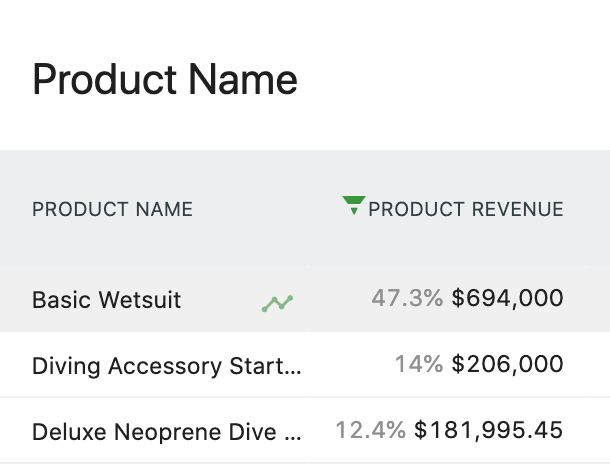Open the Basic Wetsuit trend line icon

pyautogui.click(x=277, y=302)
